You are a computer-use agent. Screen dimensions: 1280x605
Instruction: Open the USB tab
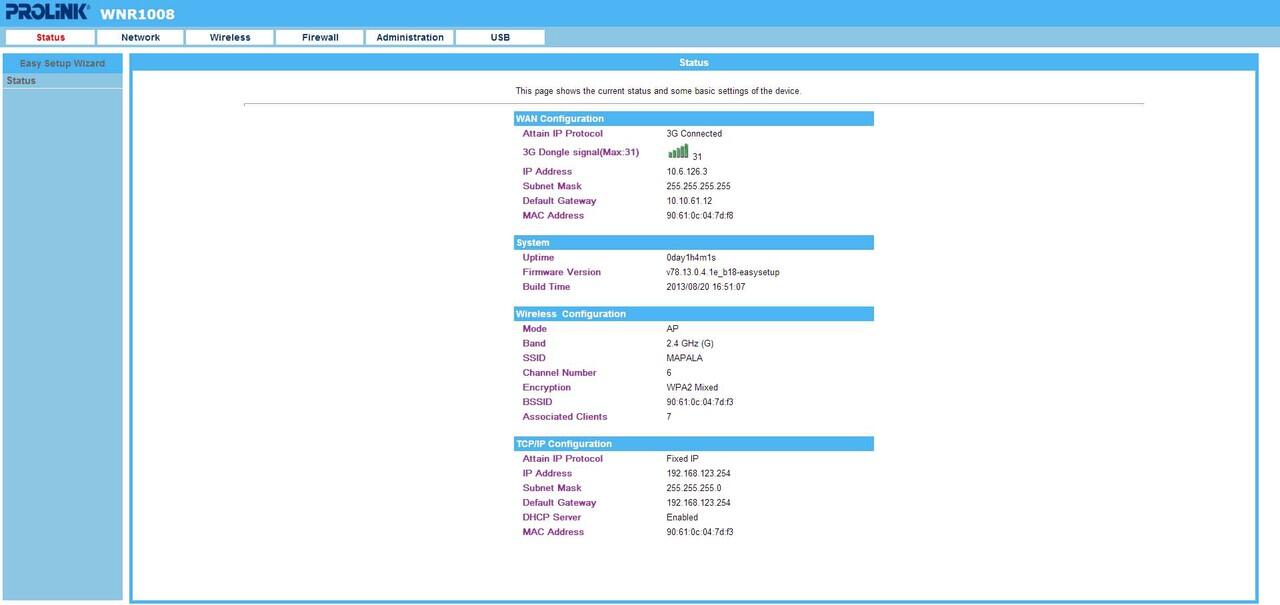[x=500, y=37]
